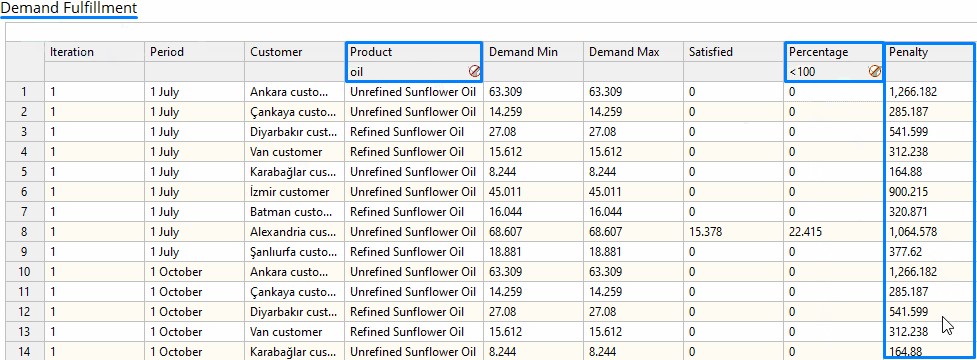Clear the Product filter with its icon
This screenshot has height=360, width=977.
click(x=474, y=72)
